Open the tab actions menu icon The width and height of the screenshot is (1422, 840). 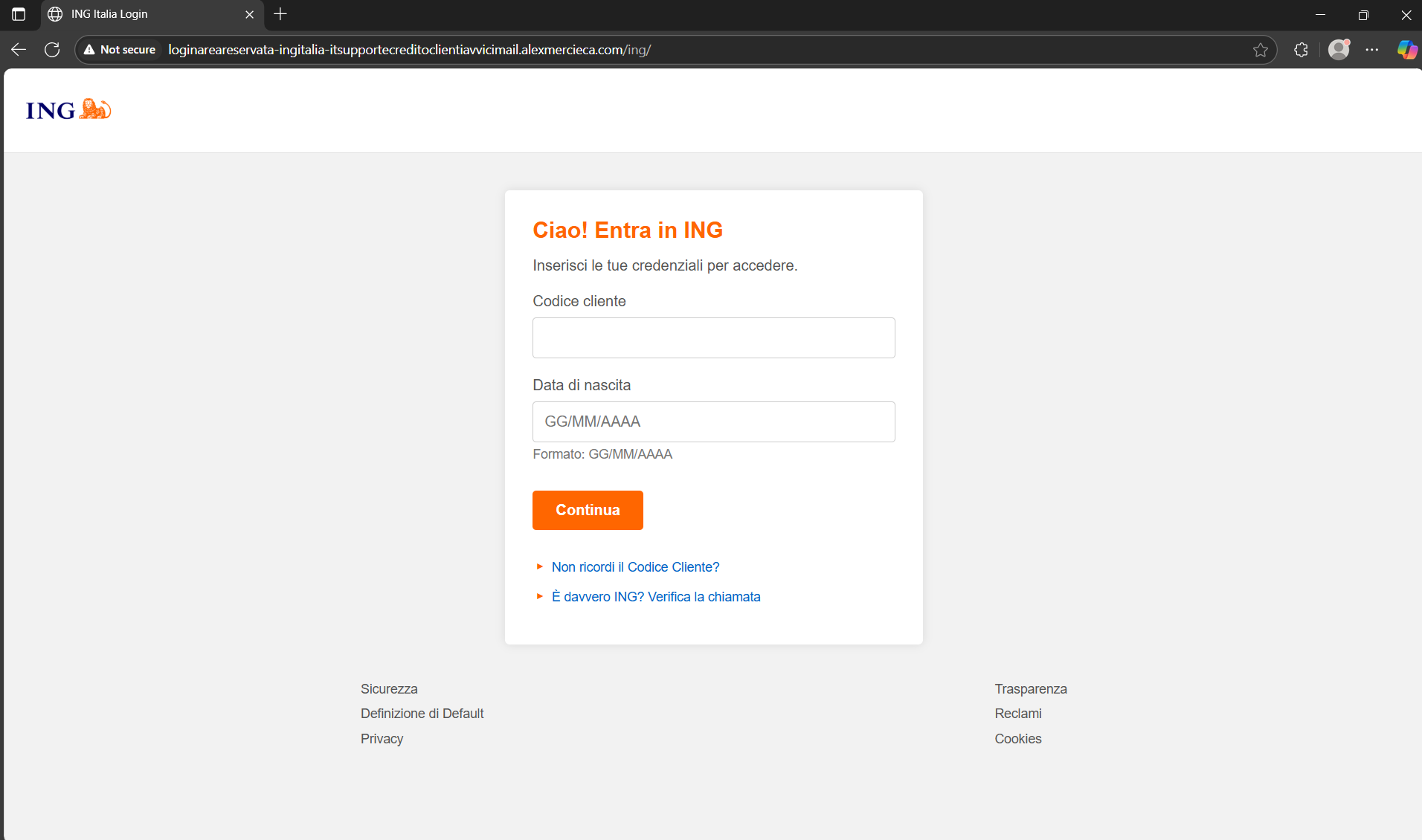(x=19, y=14)
